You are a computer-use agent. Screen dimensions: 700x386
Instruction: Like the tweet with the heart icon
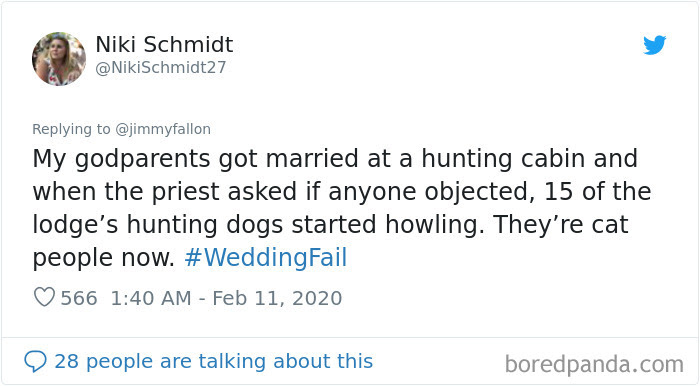point(44,297)
